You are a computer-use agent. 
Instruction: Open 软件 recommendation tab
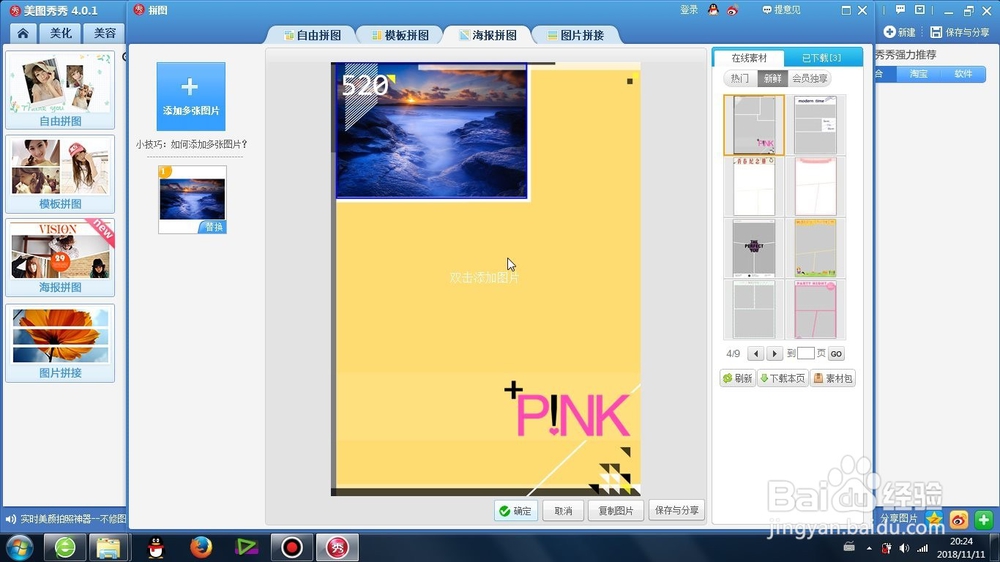(x=963, y=73)
